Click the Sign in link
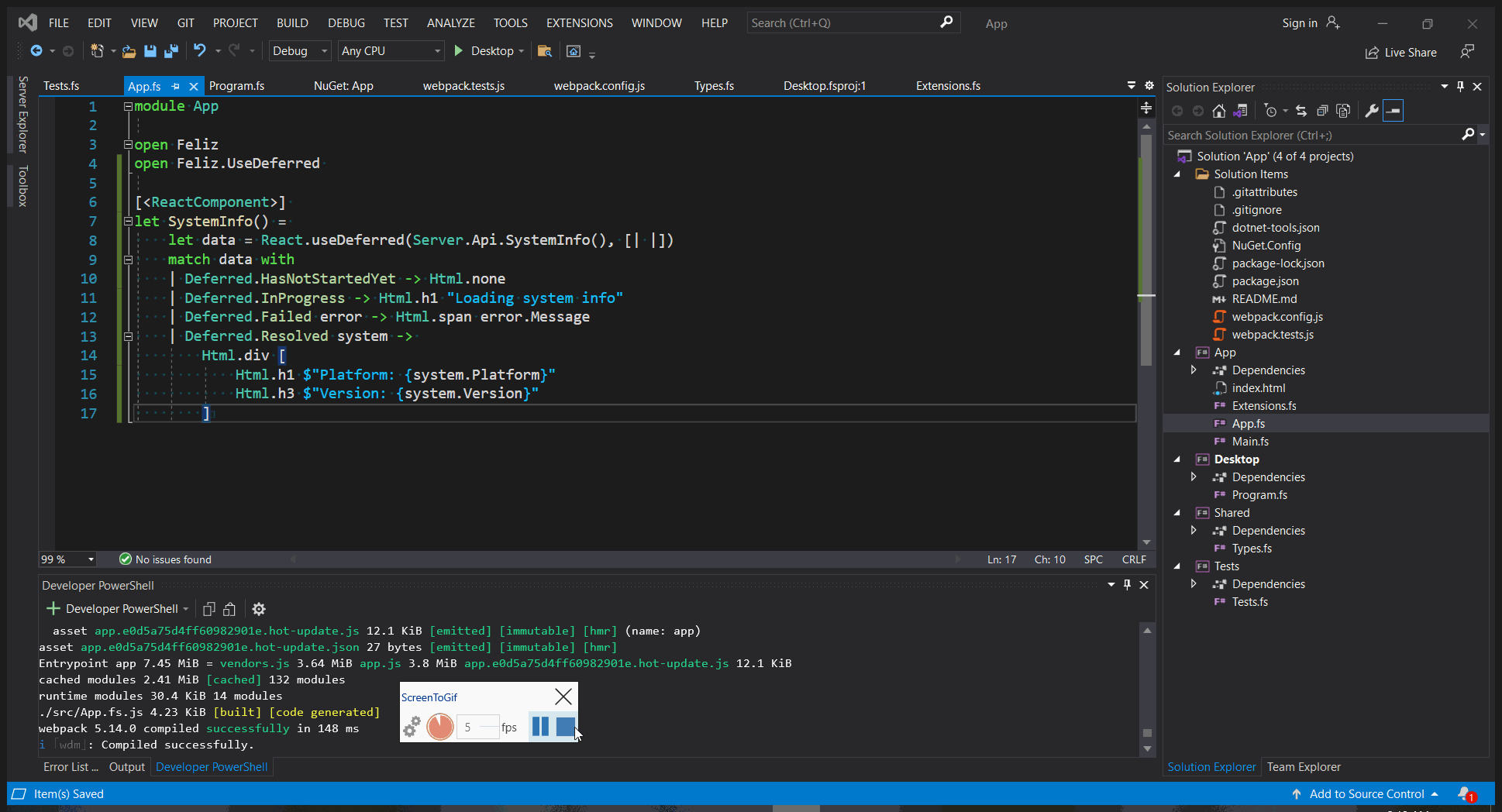Screen dimensions: 1502x812 1300,23
